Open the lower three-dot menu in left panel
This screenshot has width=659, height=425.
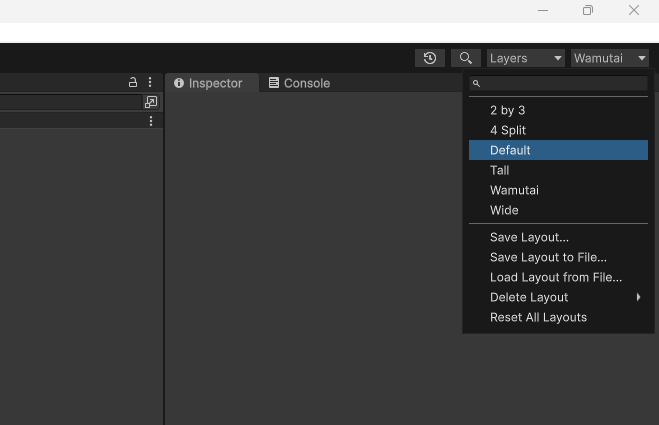pos(150,121)
